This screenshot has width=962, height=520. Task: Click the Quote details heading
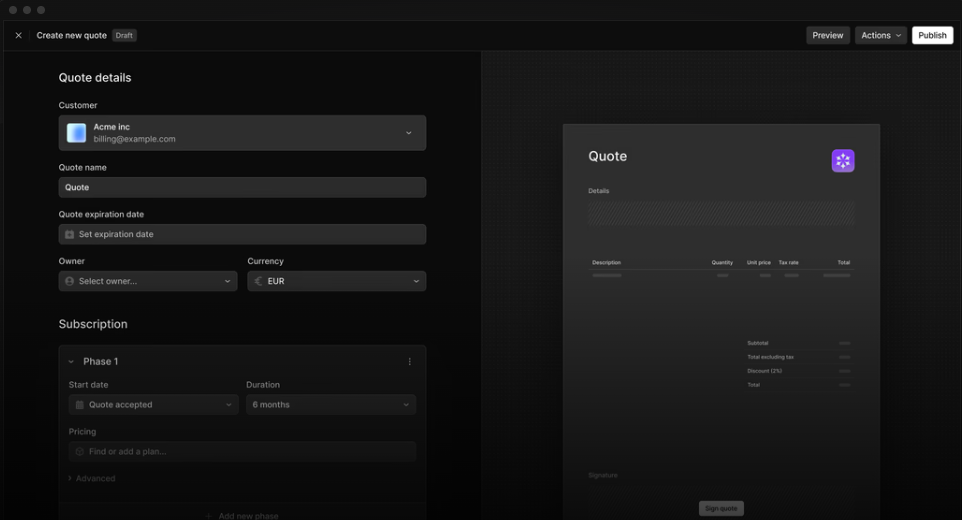[x=95, y=78]
